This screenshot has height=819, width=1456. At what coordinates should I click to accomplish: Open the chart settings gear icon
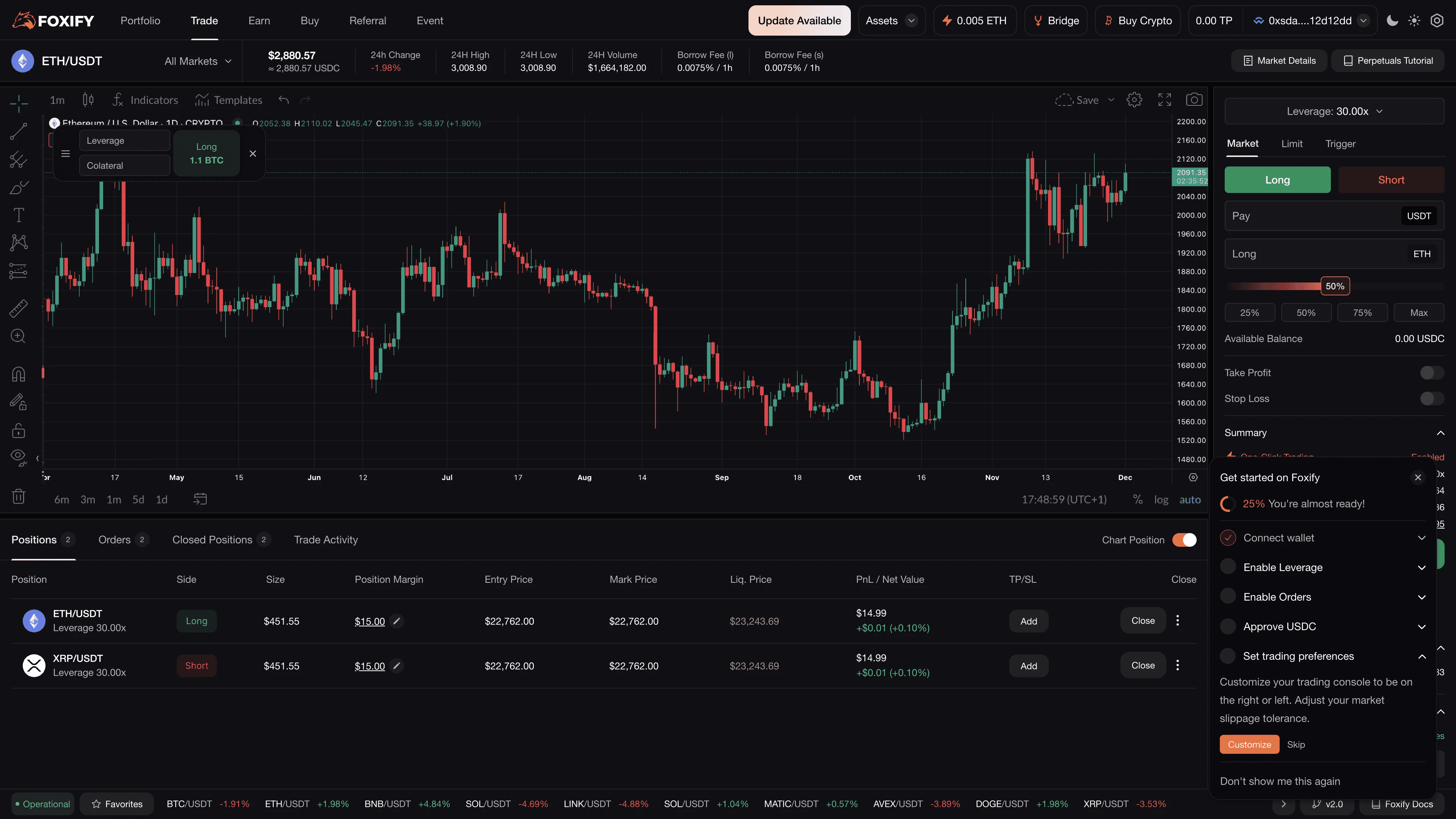(x=1134, y=100)
